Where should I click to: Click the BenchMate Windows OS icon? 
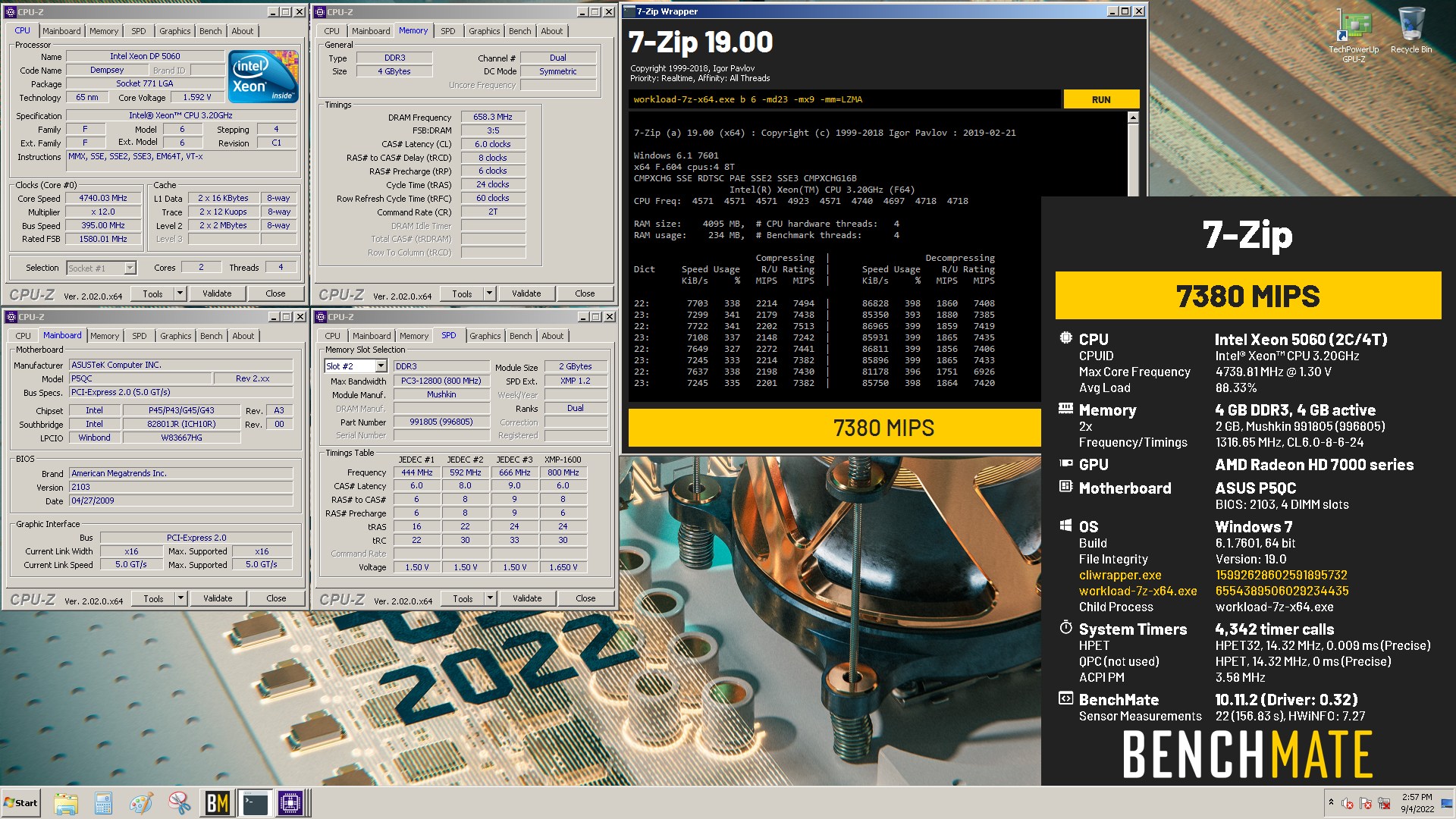click(x=1065, y=526)
